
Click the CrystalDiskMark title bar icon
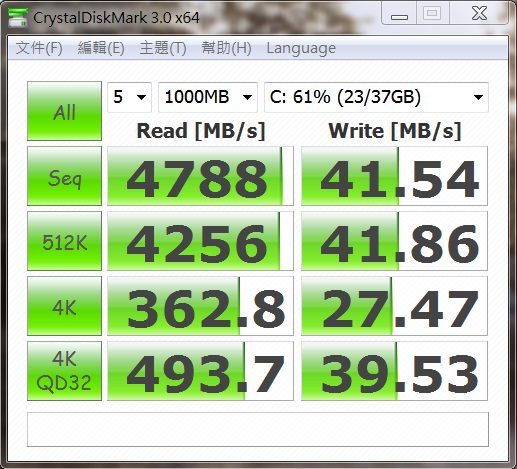point(17,18)
